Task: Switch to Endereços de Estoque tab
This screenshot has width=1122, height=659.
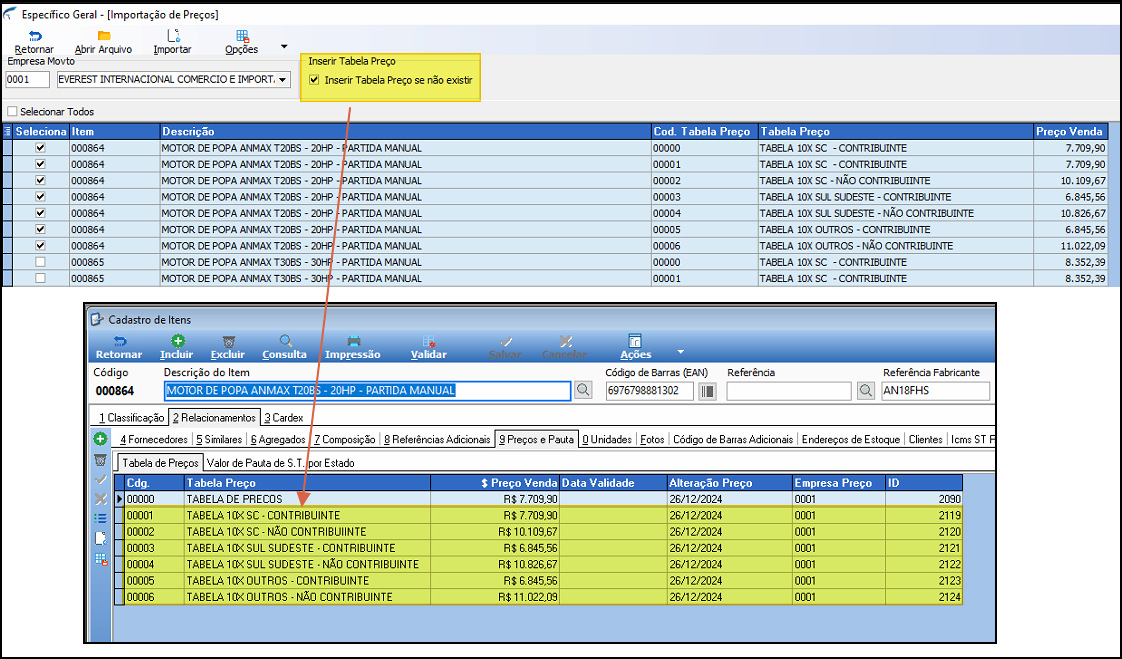Action: [x=851, y=439]
